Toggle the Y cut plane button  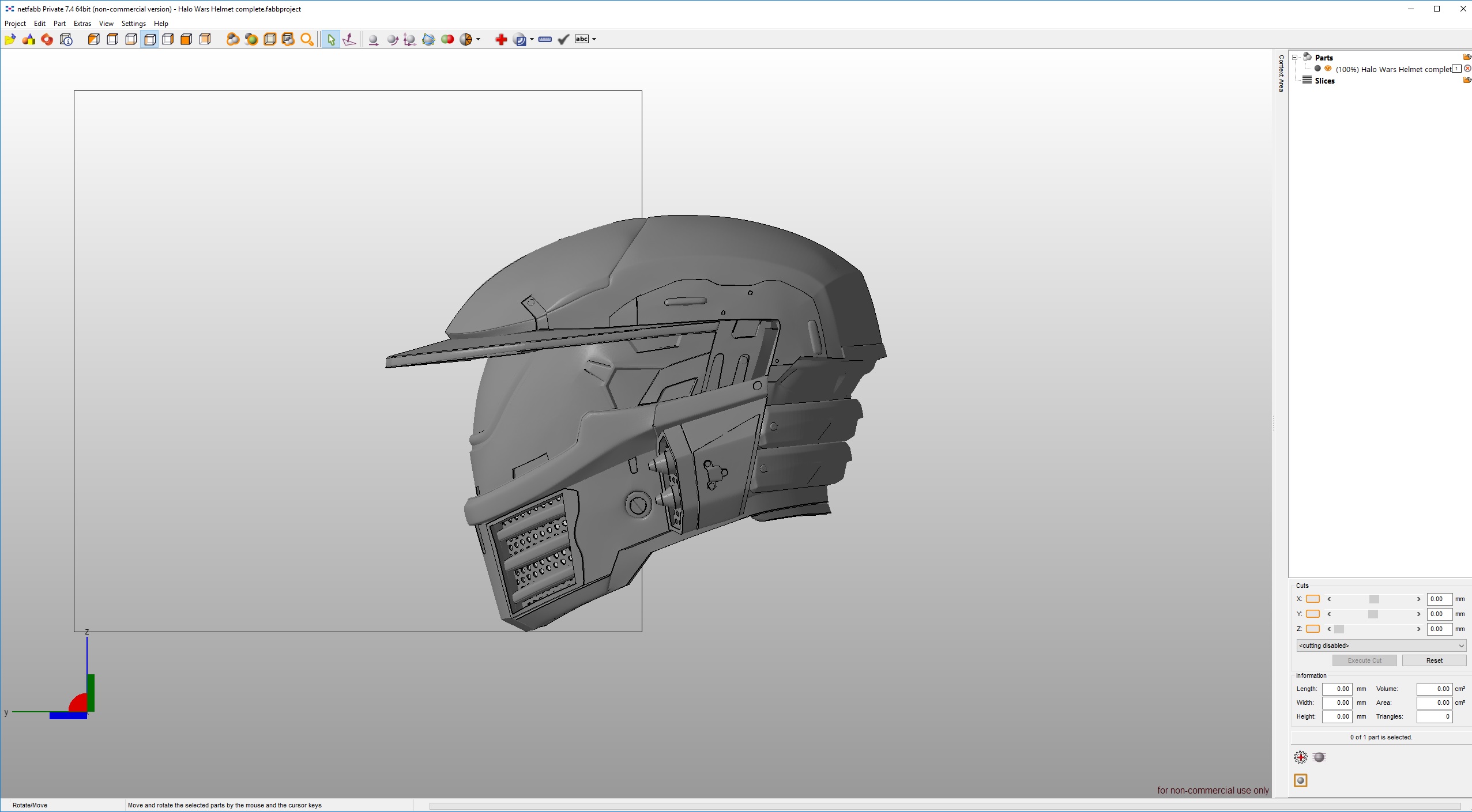tap(1313, 614)
